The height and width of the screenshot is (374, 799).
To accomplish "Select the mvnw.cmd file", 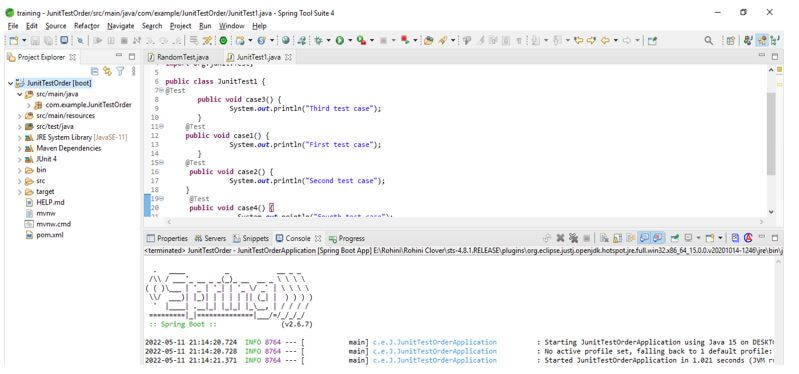I will click(x=53, y=224).
